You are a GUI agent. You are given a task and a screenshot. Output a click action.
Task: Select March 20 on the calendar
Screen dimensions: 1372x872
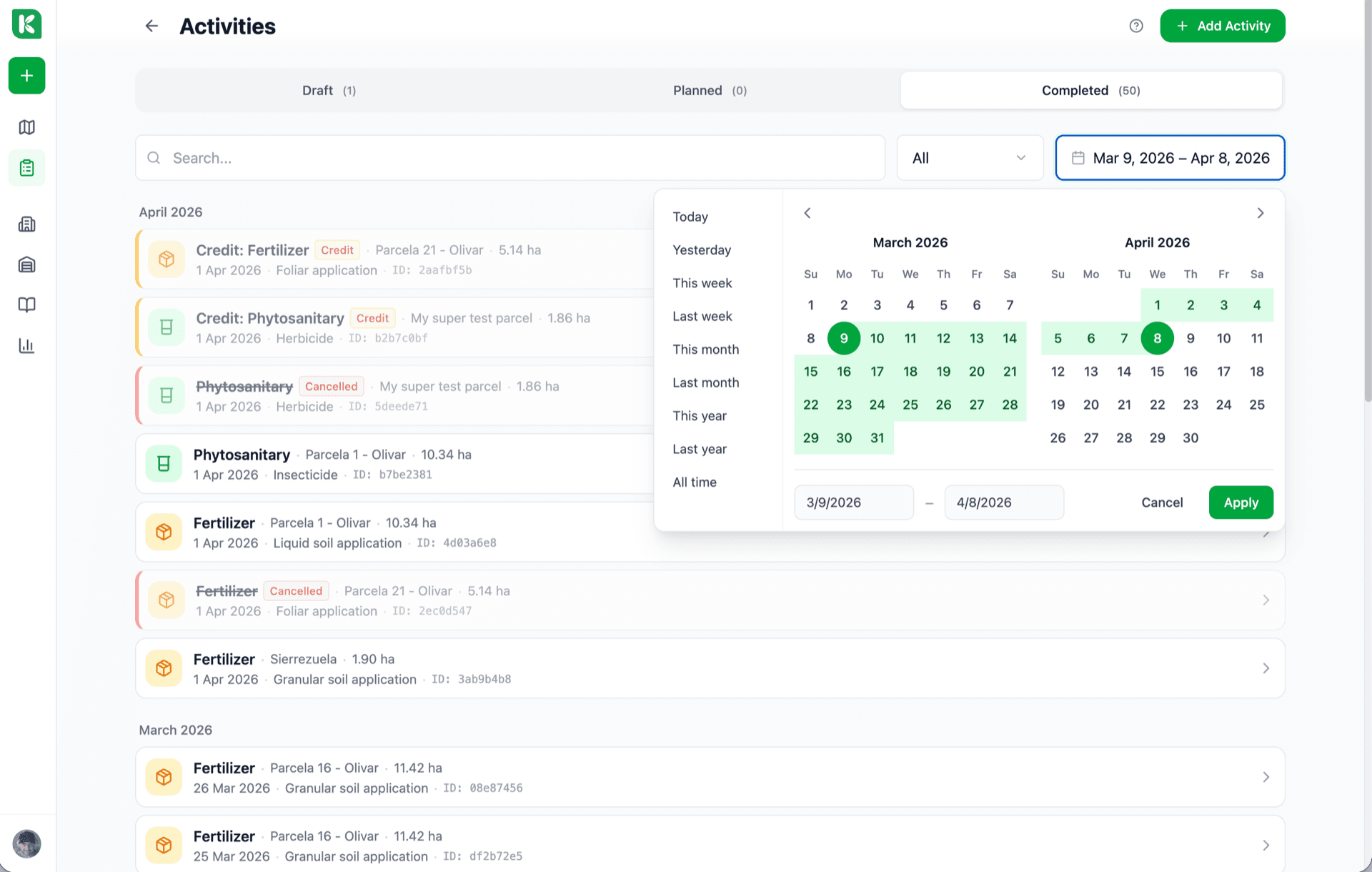pos(976,371)
